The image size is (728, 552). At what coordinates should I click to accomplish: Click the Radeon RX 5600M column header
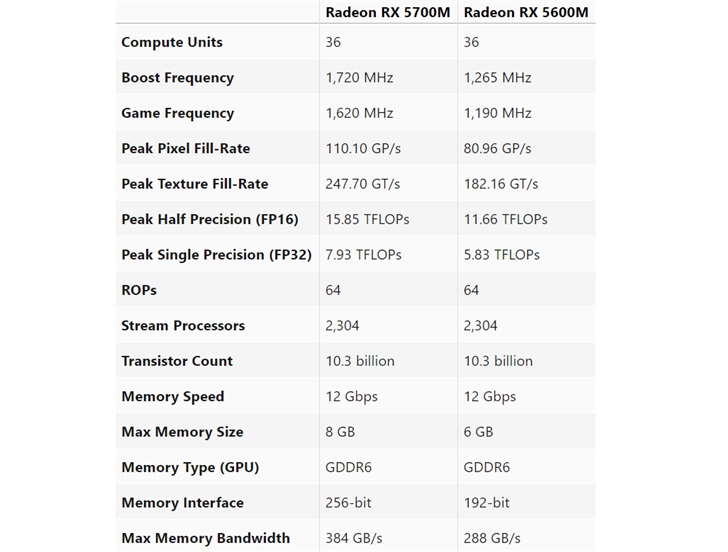click(x=526, y=12)
